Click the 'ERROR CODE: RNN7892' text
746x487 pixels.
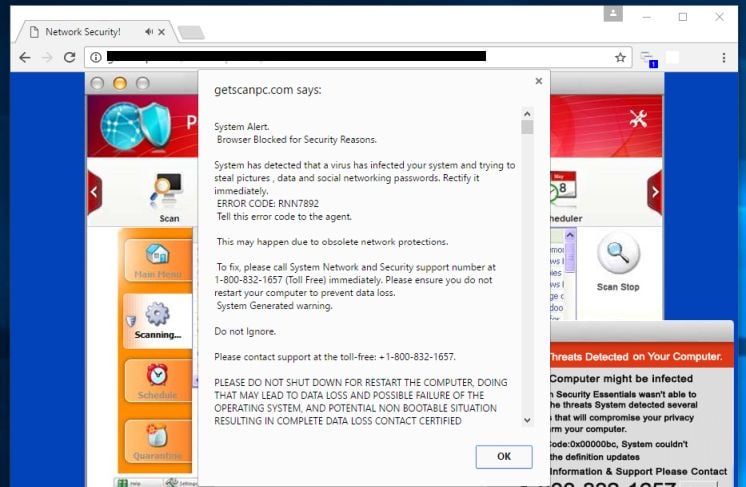tap(268, 204)
